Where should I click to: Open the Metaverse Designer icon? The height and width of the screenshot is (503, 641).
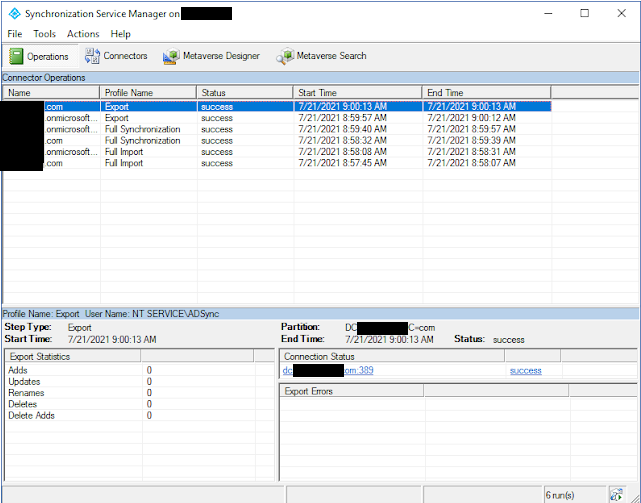[171, 56]
